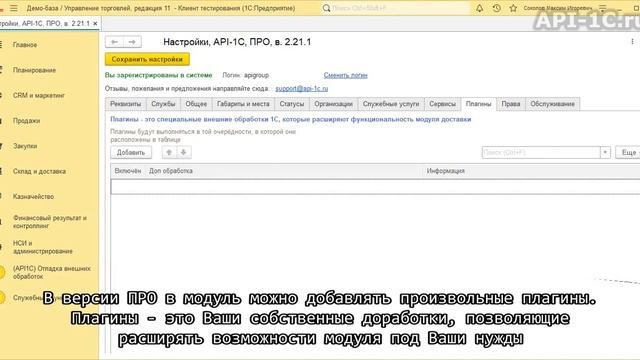Open CRM и маркетинг section
This screenshot has width=640, height=360.
click(x=39, y=96)
